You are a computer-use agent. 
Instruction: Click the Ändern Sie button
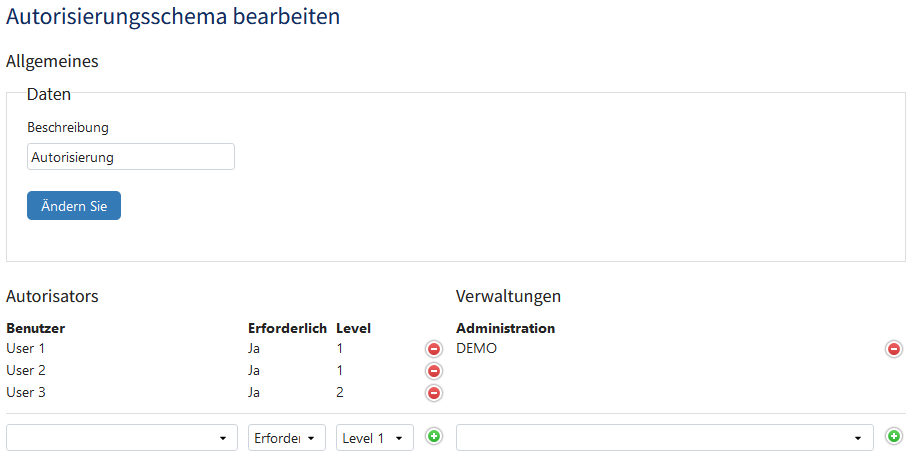coord(74,206)
